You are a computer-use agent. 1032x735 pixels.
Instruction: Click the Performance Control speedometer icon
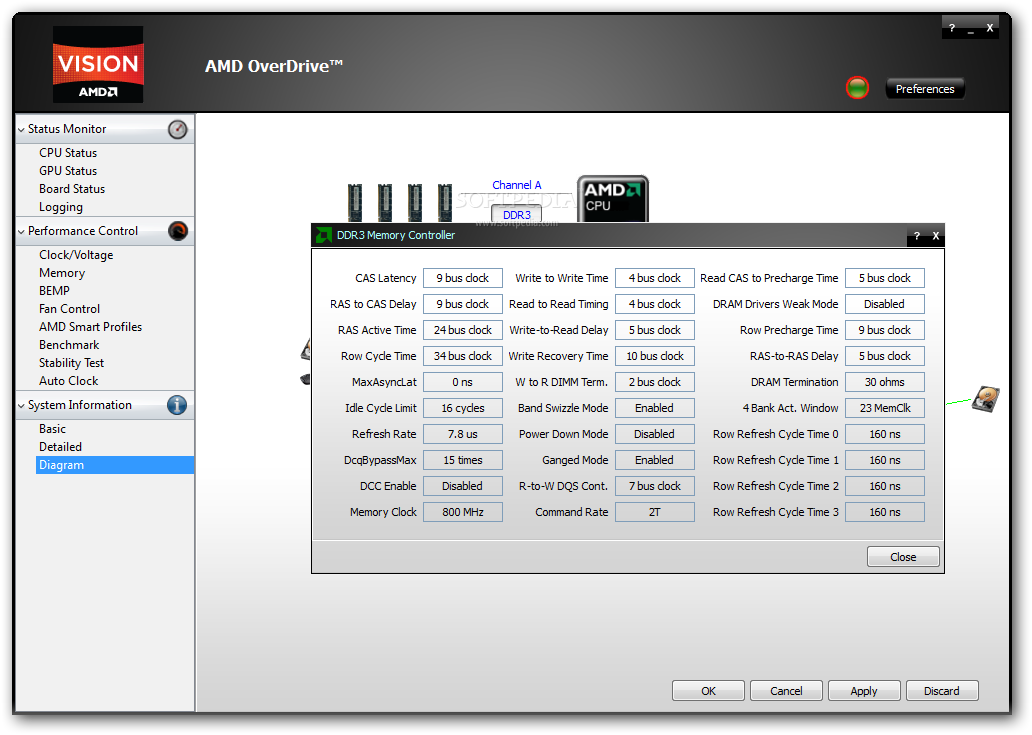point(178,231)
